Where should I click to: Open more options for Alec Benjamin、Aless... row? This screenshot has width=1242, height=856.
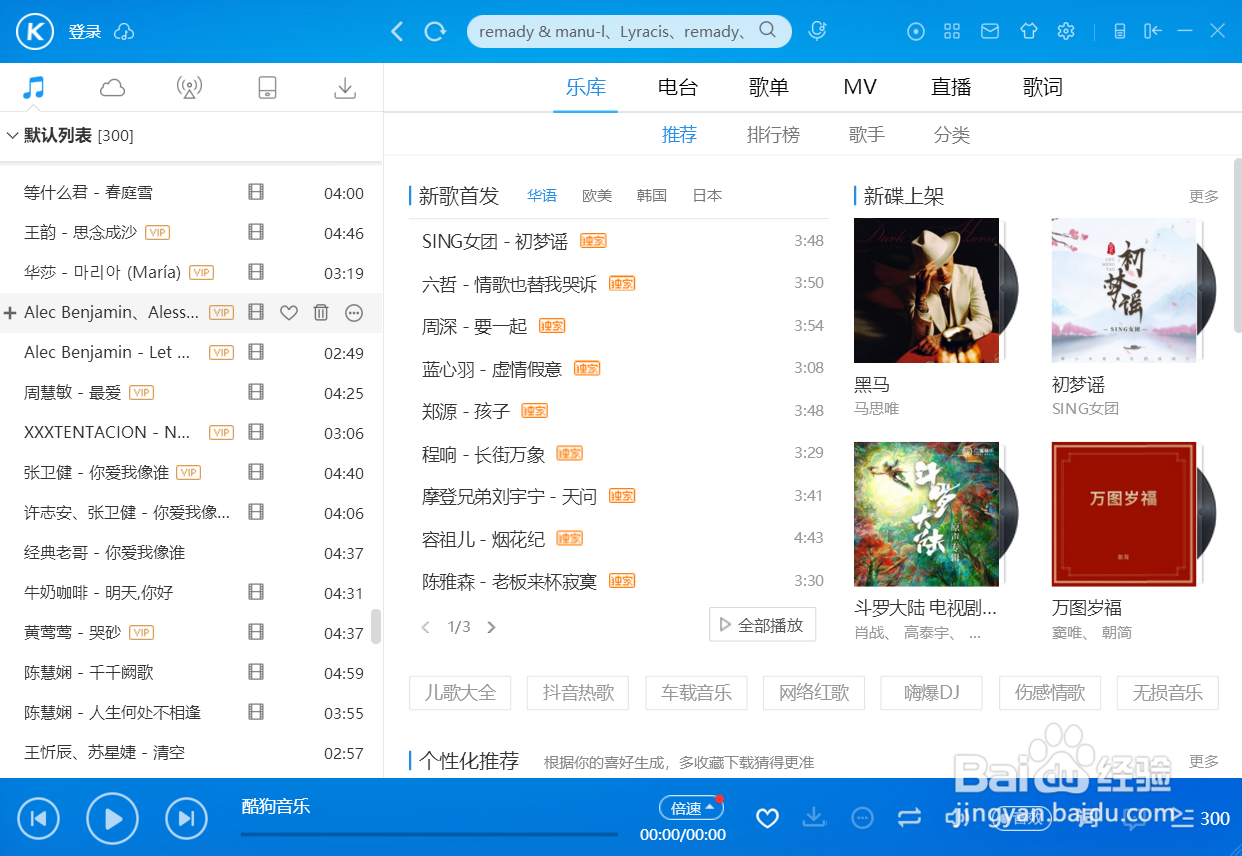point(354,313)
